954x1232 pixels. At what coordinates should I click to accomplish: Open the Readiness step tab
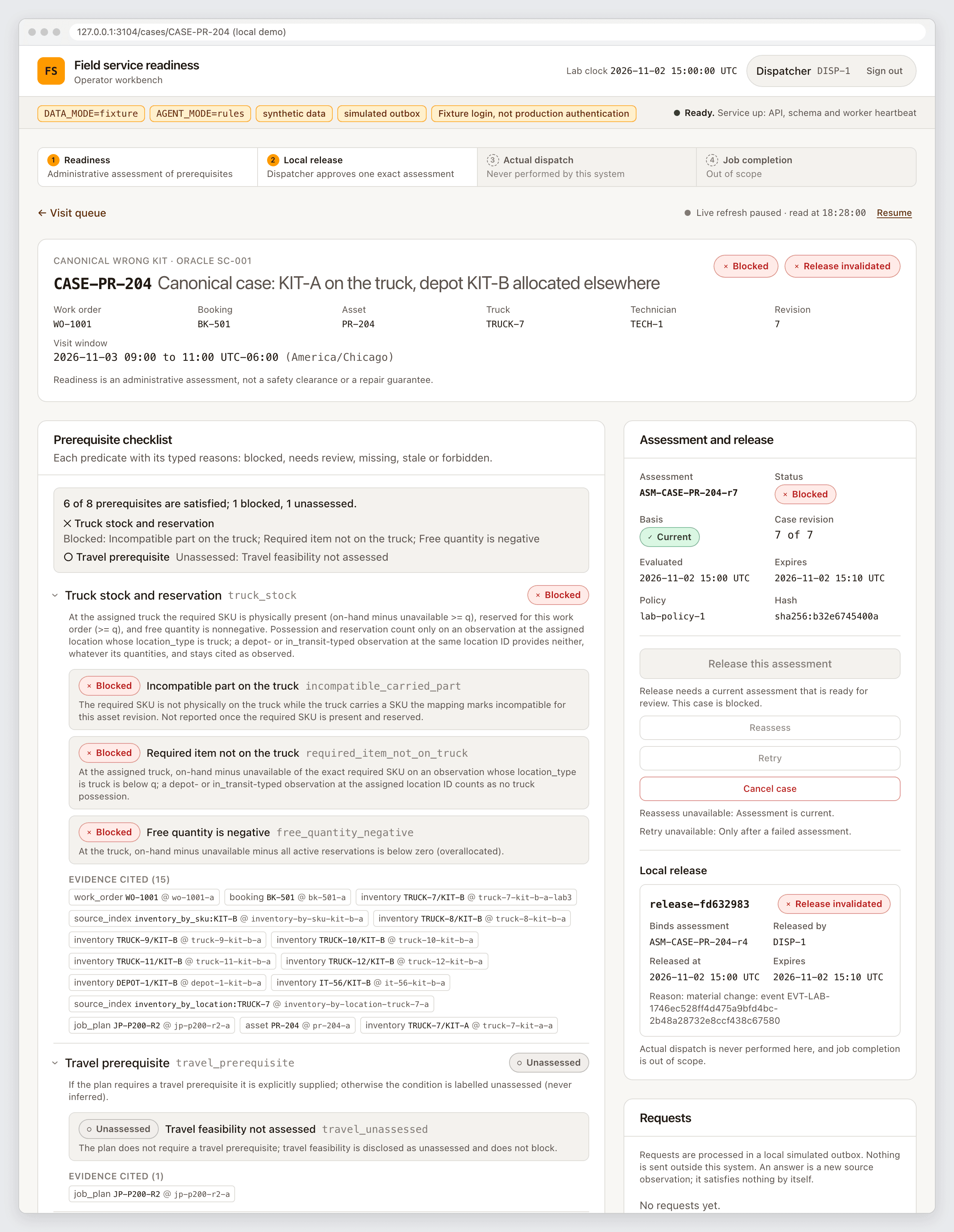pos(148,167)
